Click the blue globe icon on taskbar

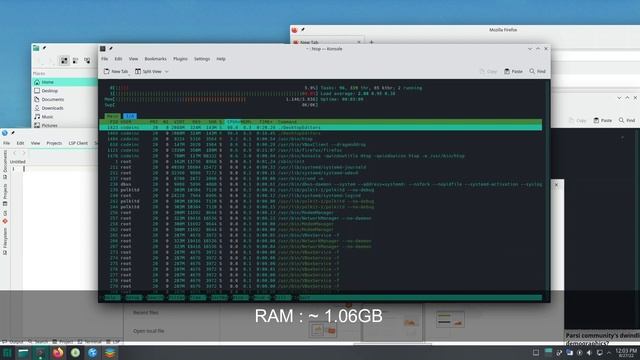click(x=93, y=353)
